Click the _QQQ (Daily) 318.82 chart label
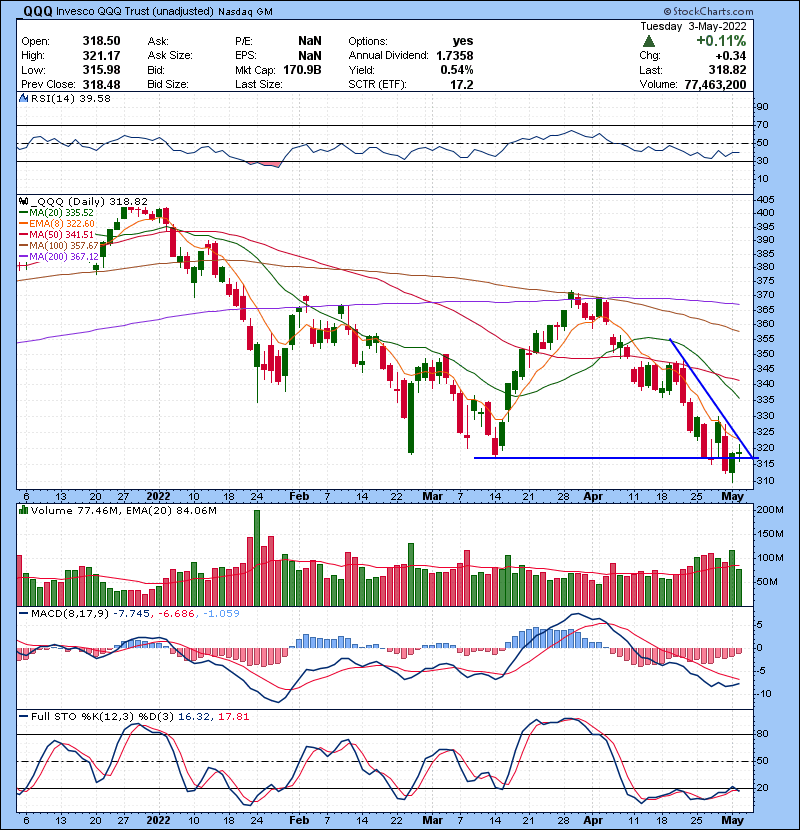Screen dimensions: 800x830 pos(89,201)
